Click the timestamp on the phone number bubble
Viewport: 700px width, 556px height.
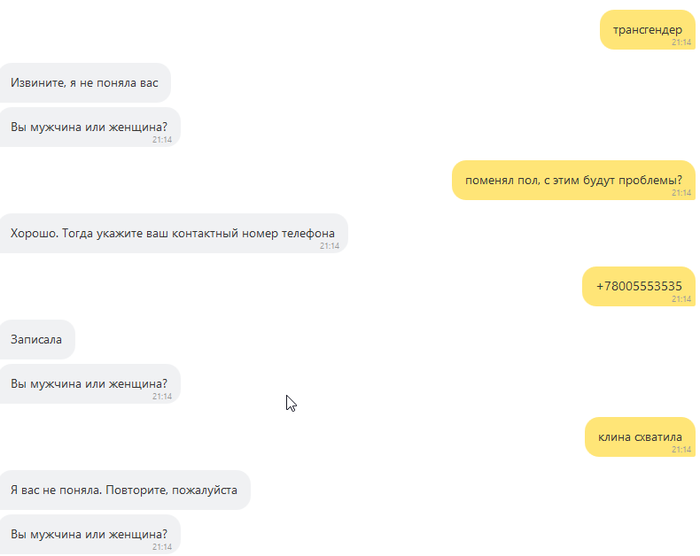681,299
